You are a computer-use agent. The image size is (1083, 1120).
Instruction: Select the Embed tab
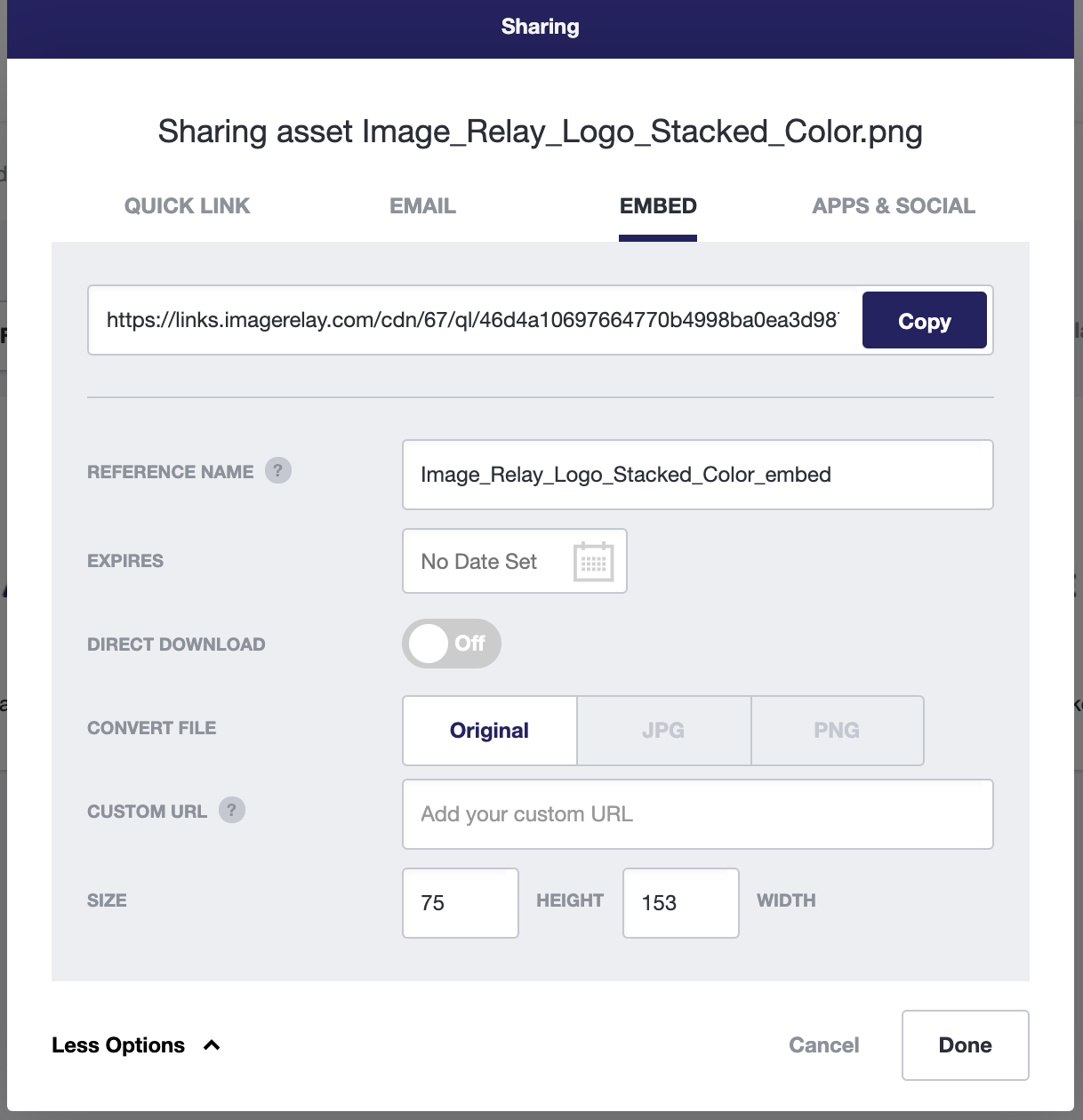(x=658, y=206)
